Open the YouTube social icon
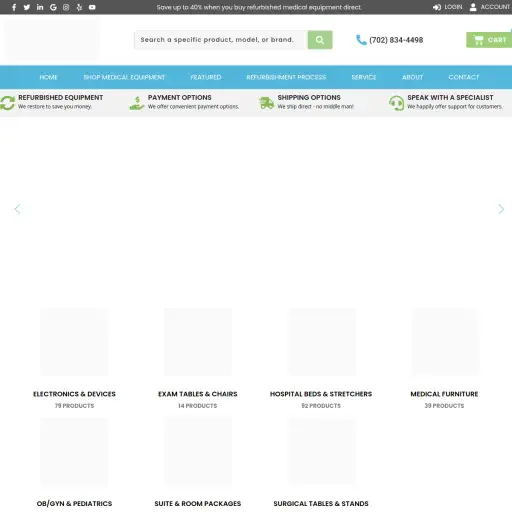This screenshot has height=512, width=512. click(92, 7)
